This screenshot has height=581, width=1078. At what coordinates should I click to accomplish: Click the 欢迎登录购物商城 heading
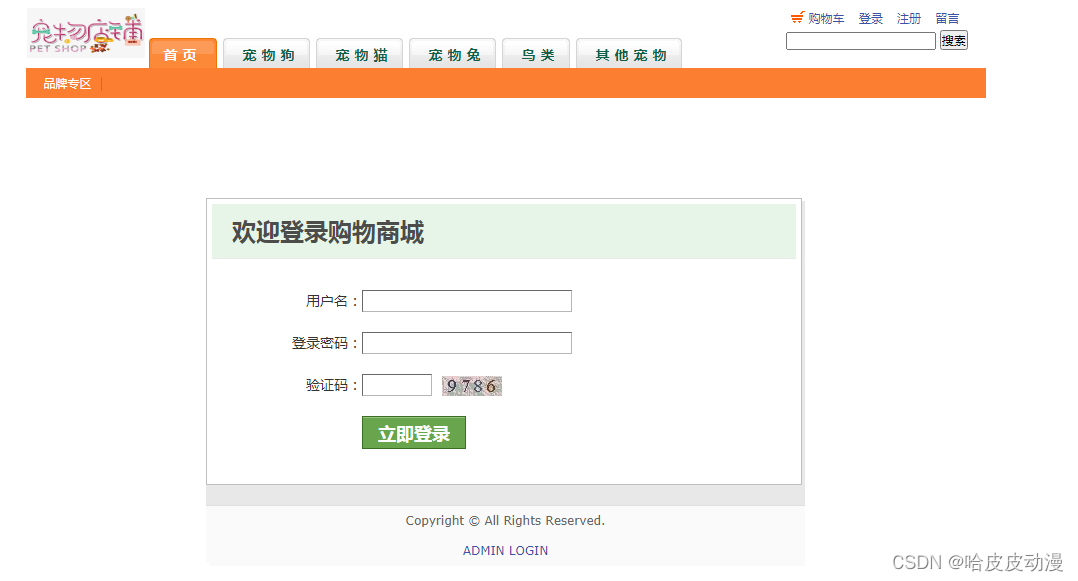coord(328,232)
